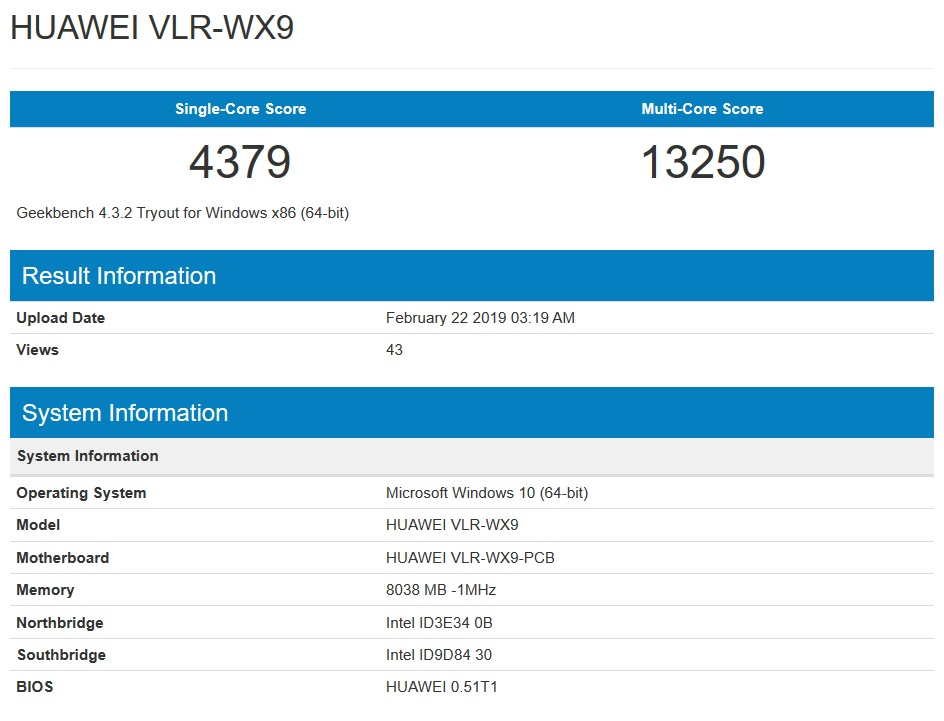Viewport: 944px width, 721px height.
Task: Select the Single-Core Score header
Action: (240, 109)
